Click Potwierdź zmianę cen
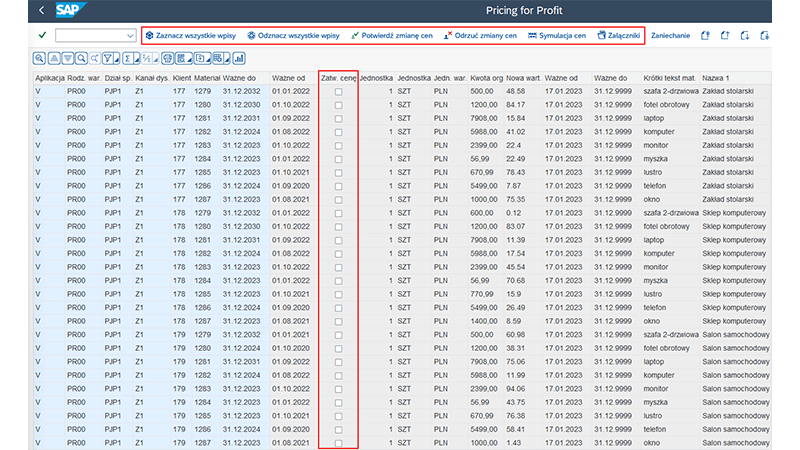The image size is (800, 450). 392,35
